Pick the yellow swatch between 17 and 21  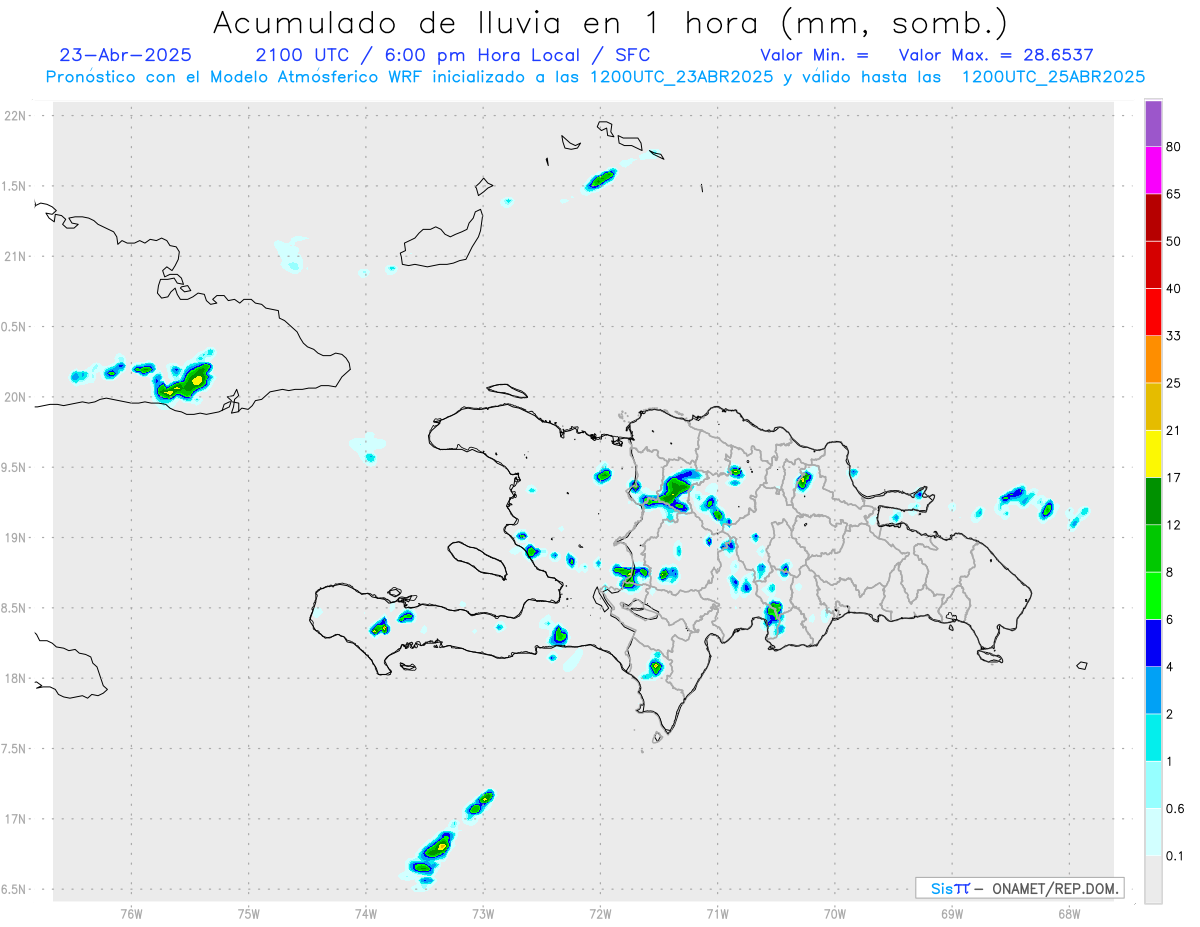[x=1153, y=454]
